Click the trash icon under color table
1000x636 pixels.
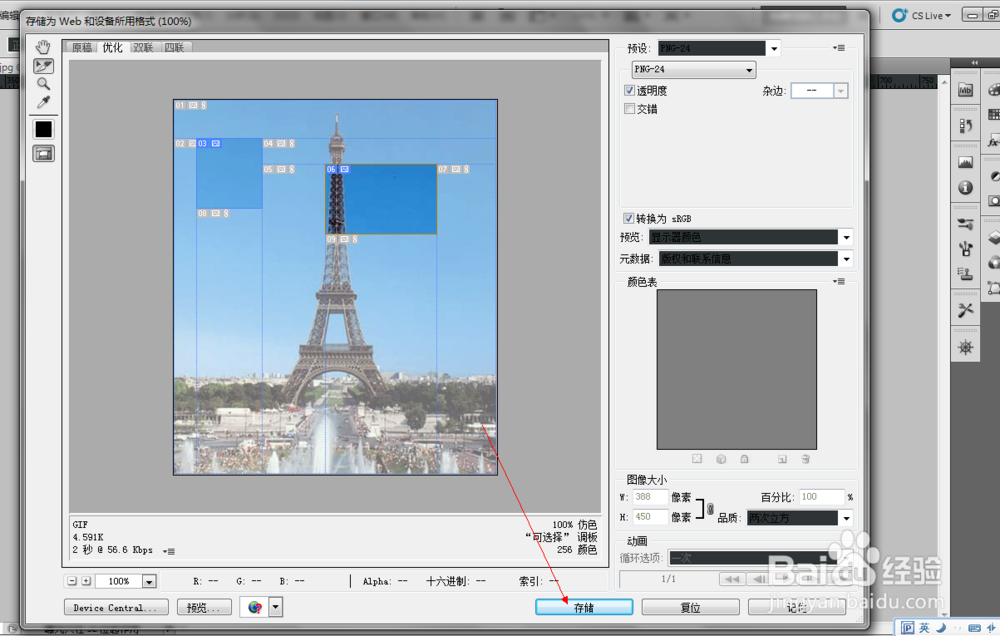tap(805, 459)
